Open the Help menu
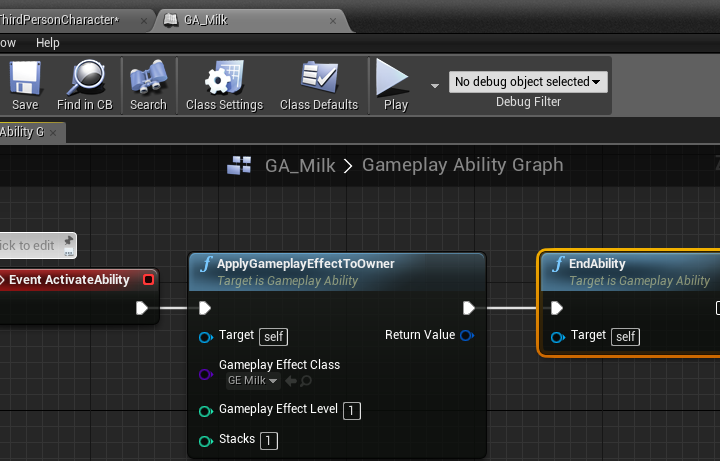720x461 pixels. (x=48, y=43)
